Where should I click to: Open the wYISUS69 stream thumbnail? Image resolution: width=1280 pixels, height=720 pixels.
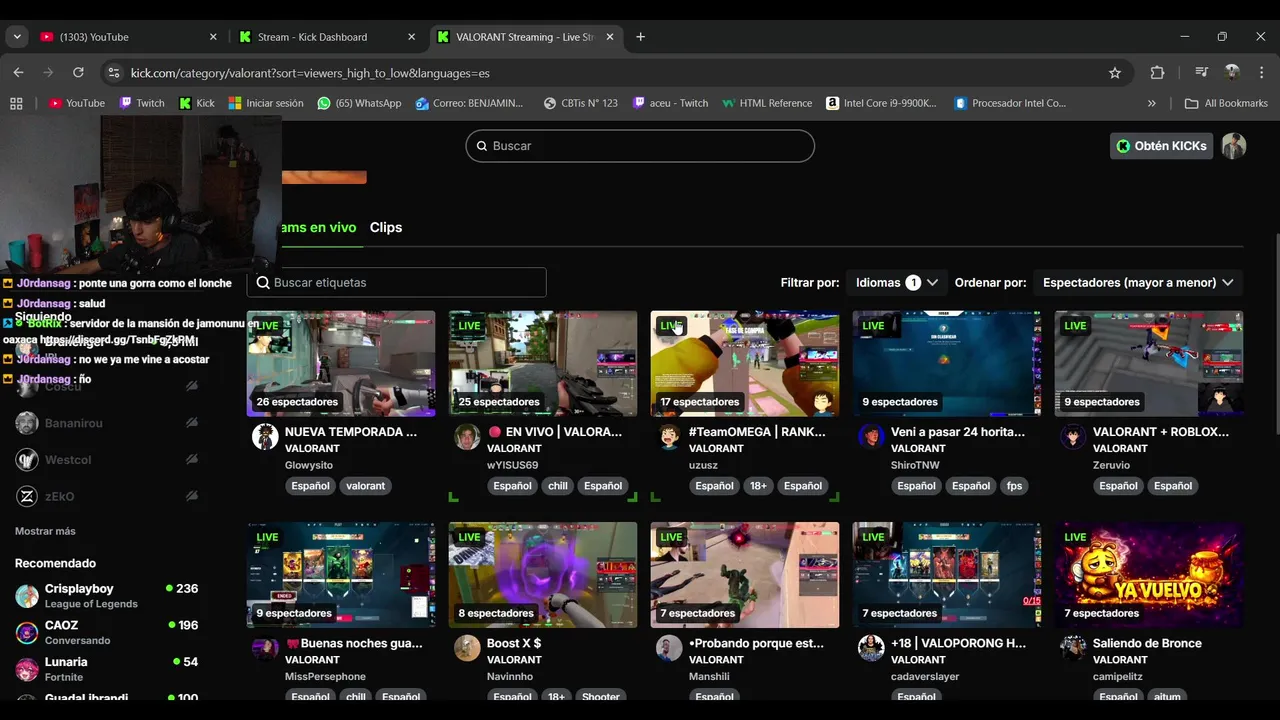pyautogui.click(x=543, y=363)
